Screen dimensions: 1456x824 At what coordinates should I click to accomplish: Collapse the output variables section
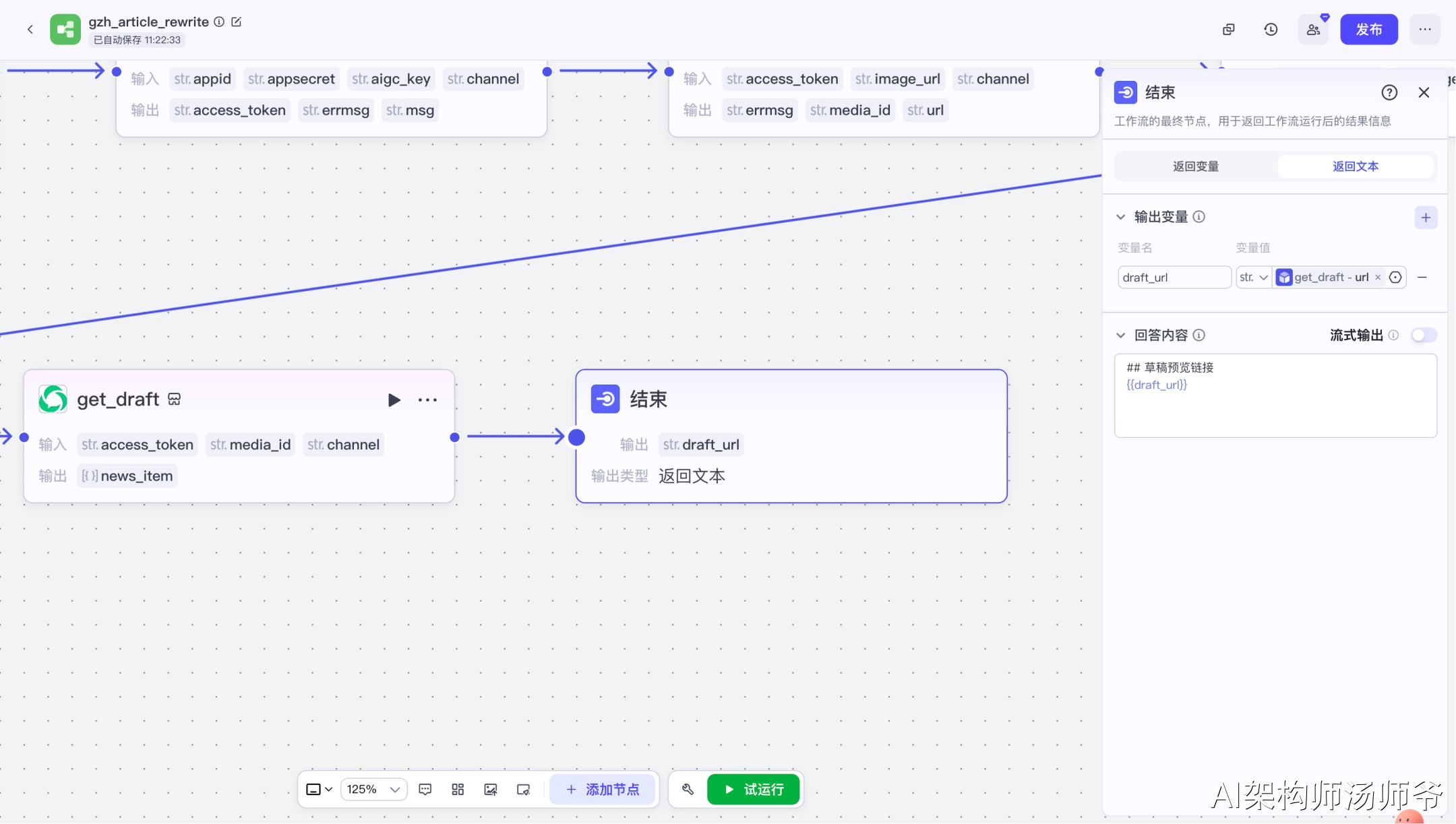(x=1121, y=217)
